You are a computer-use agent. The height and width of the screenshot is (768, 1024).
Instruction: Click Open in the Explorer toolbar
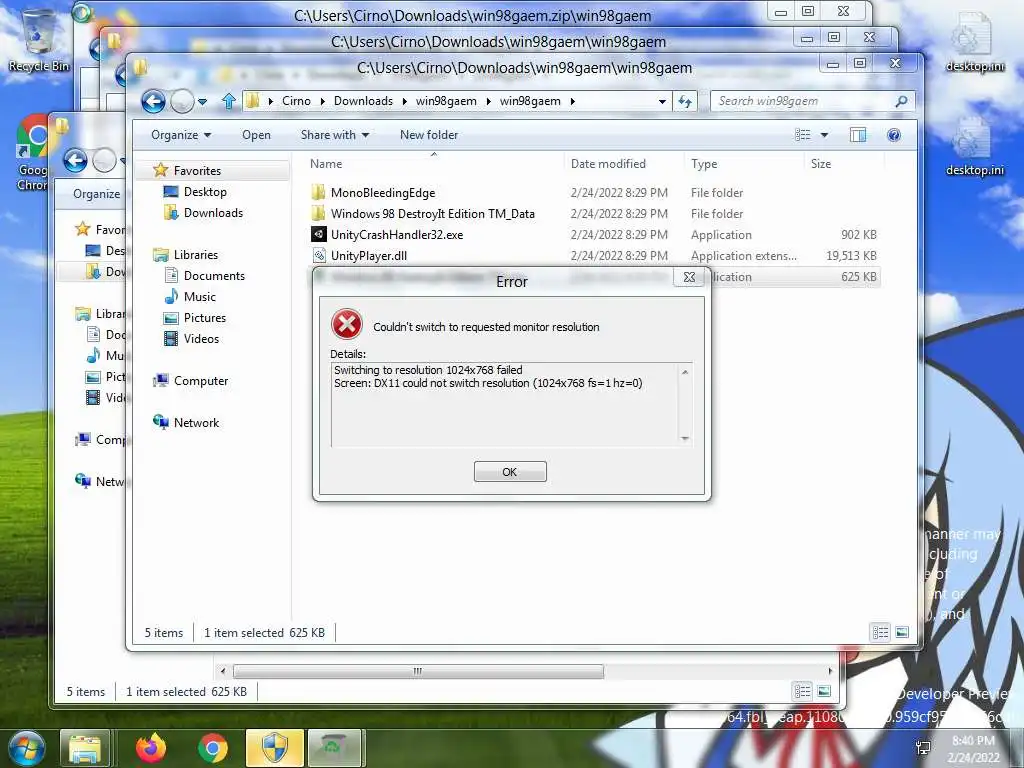(256, 135)
